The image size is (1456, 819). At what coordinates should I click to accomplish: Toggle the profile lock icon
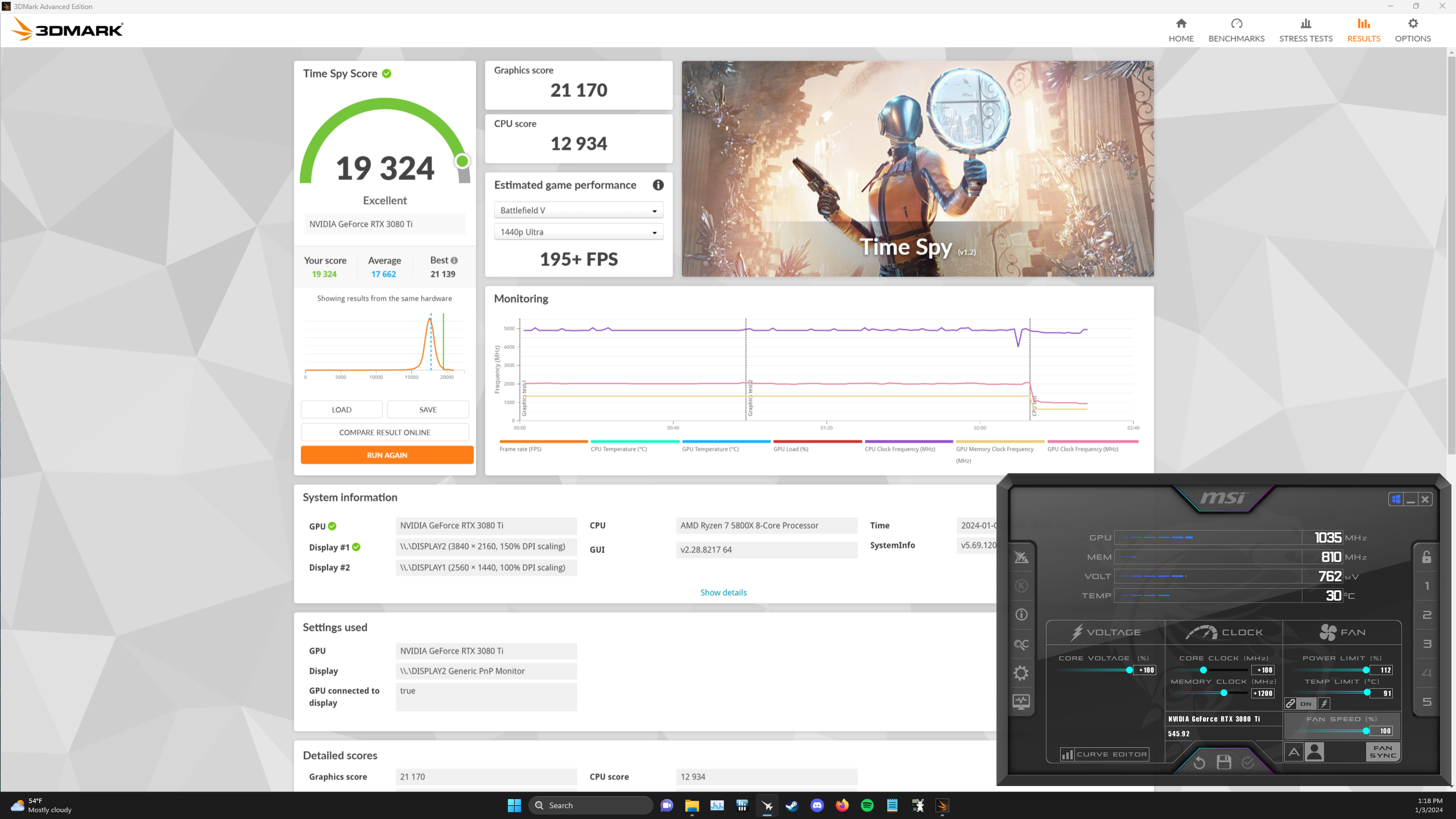pos(1426,557)
